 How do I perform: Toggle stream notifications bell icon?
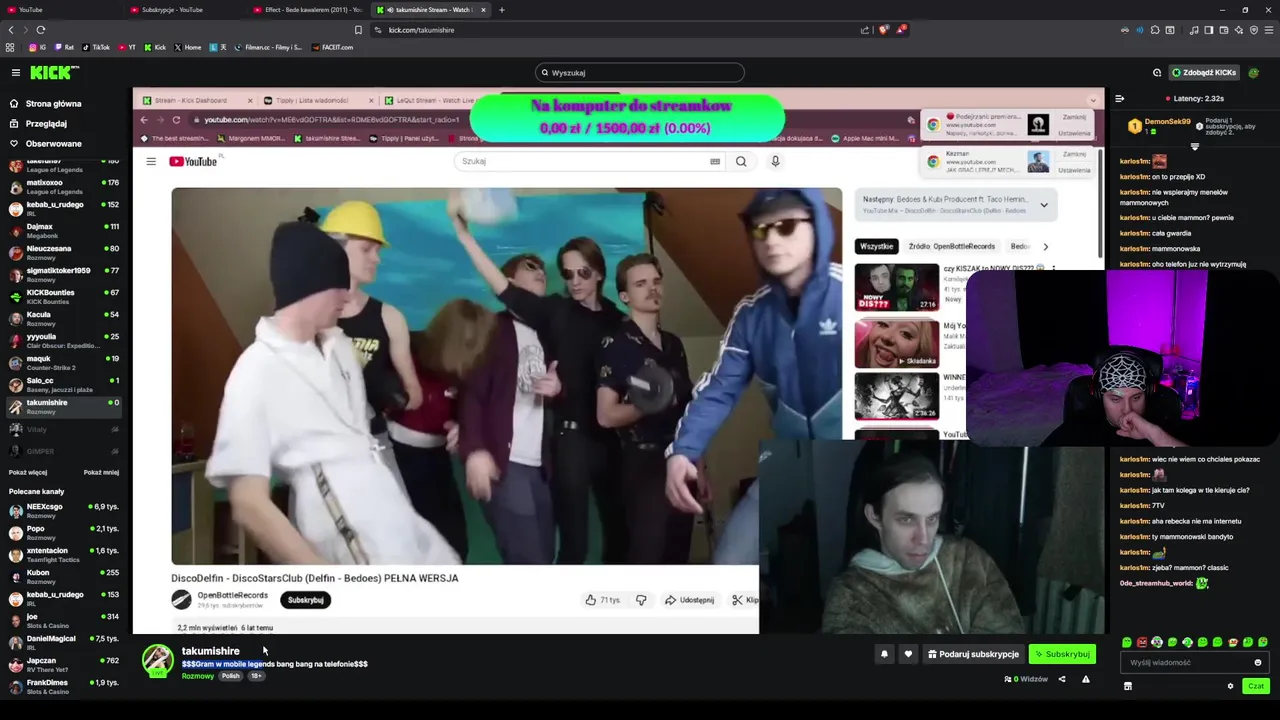pyautogui.click(x=884, y=654)
